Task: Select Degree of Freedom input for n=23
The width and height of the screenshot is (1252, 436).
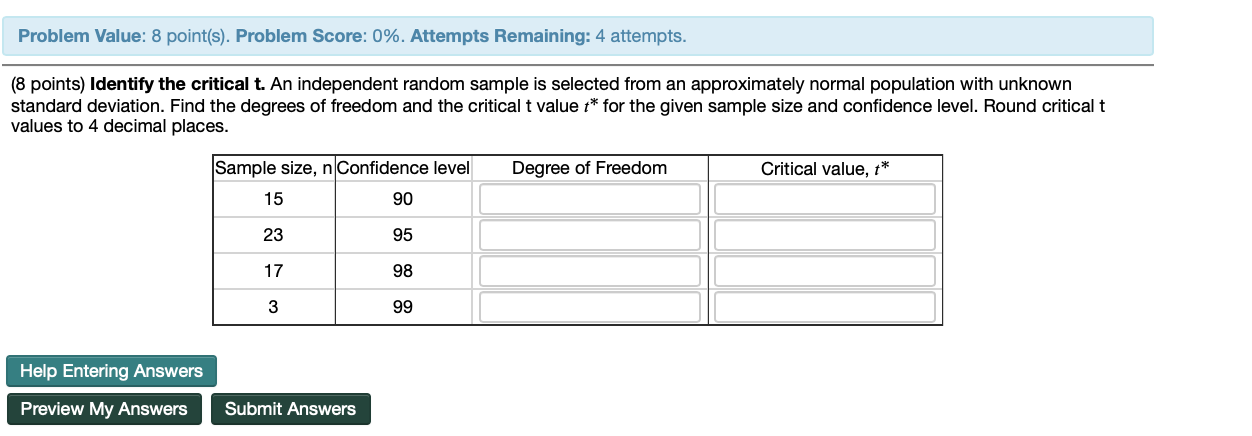Action: pyautogui.click(x=590, y=235)
